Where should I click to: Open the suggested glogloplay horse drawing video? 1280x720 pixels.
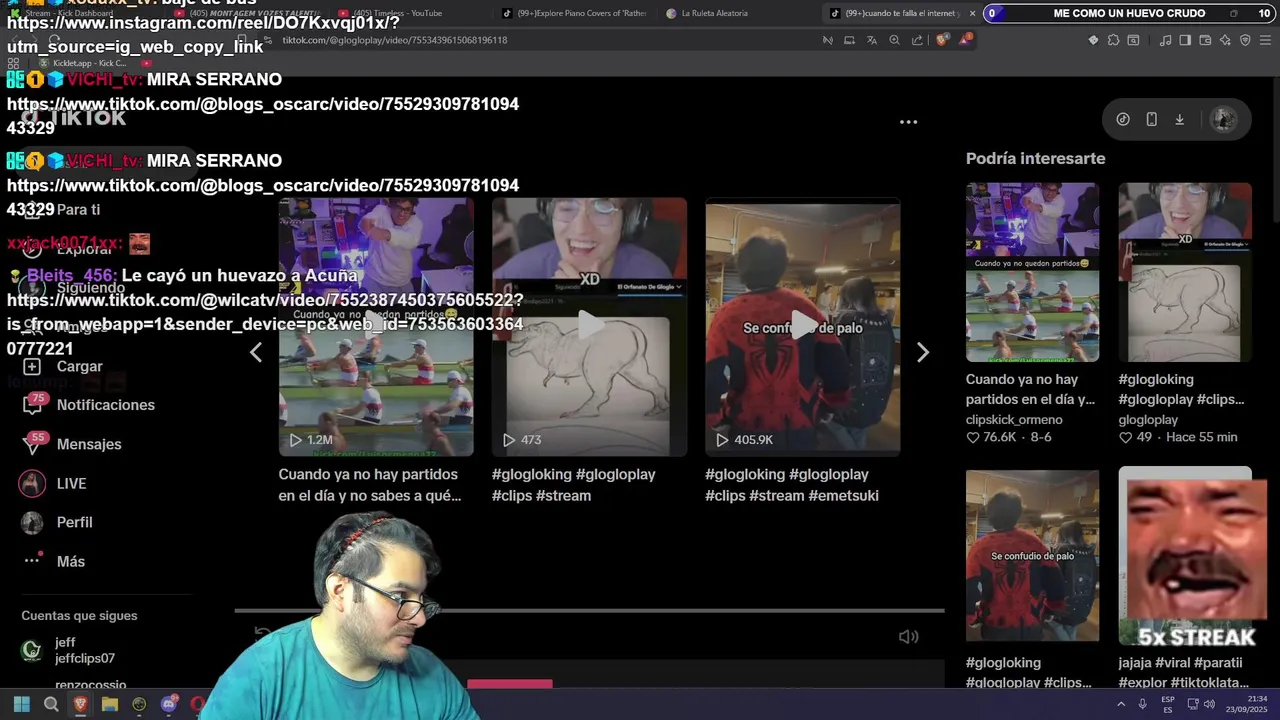pyautogui.click(x=1185, y=272)
